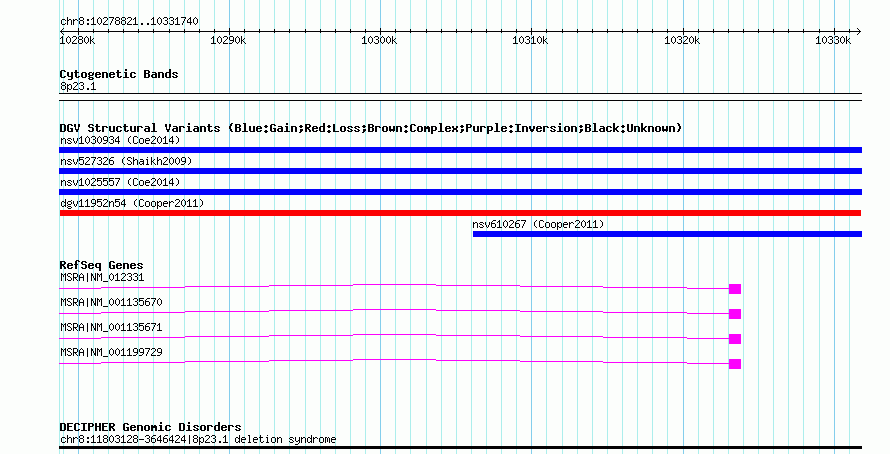Click the nsv1025557 (Coe2014) blue bar

460,192
